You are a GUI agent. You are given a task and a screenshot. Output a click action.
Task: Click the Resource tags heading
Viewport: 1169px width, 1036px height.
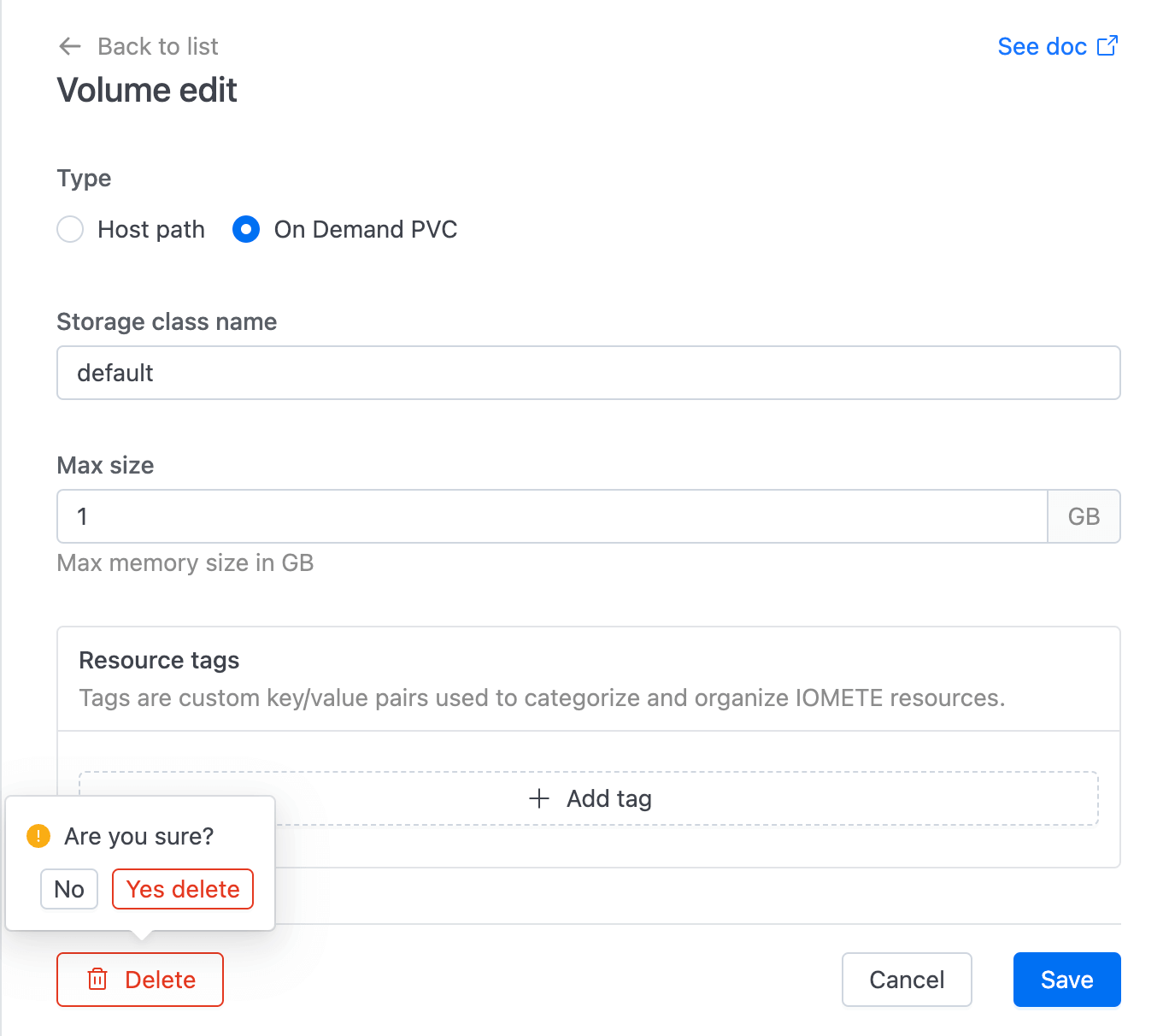pyautogui.click(x=159, y=660)
